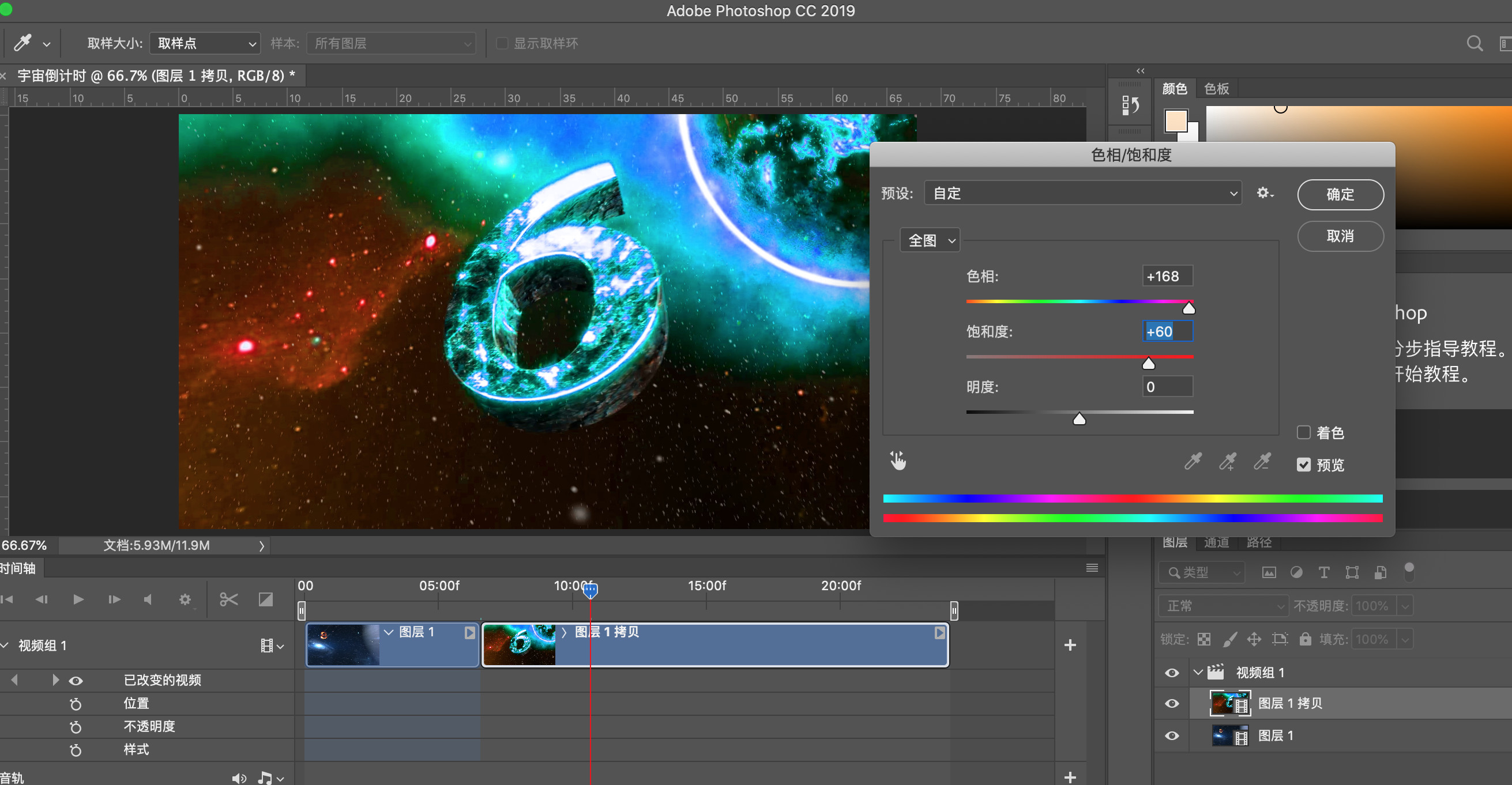
Task: Open timeline settings gear icon
Action: (x=185, y=599)
